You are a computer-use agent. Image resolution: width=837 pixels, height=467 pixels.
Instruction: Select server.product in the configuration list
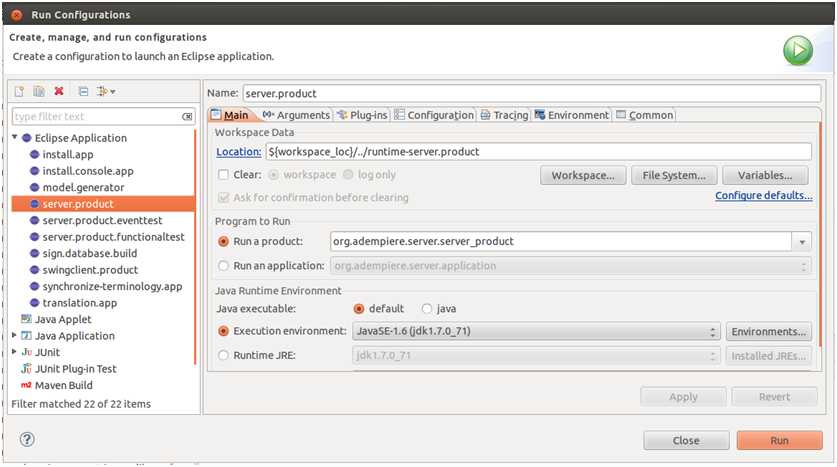[103, 204]
